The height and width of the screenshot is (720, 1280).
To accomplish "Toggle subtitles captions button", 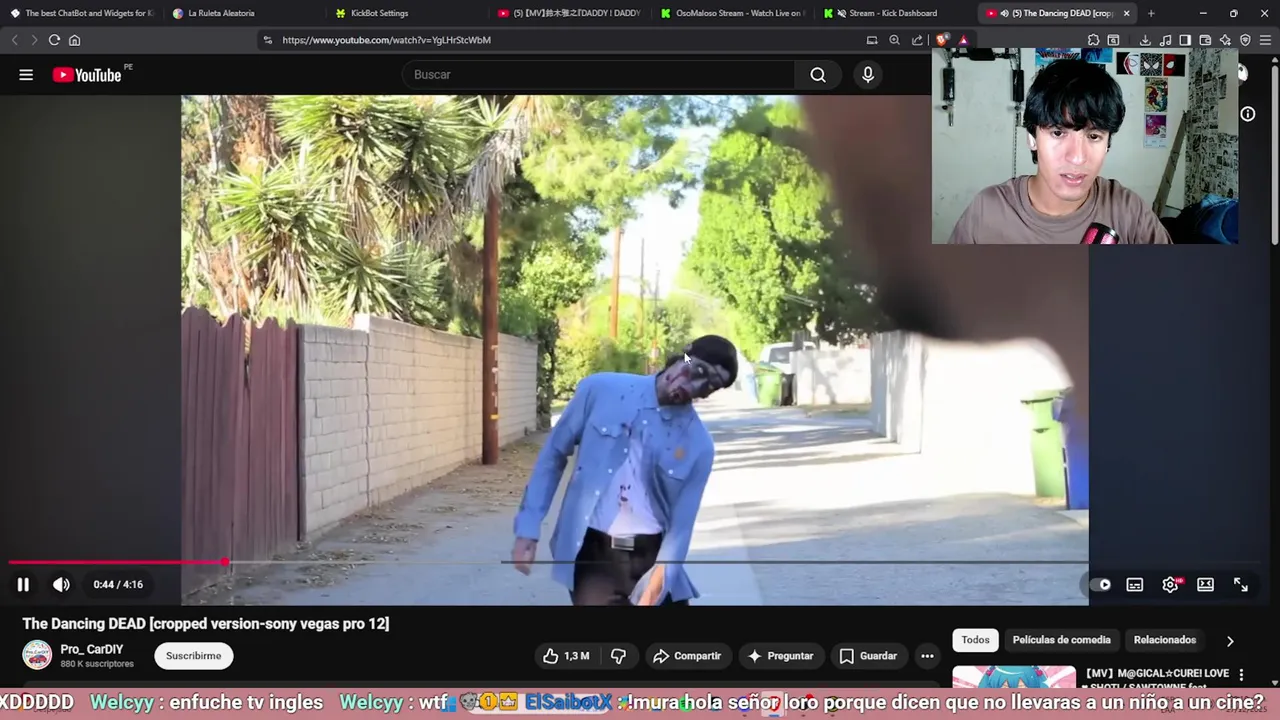I will coord(1135,585).
